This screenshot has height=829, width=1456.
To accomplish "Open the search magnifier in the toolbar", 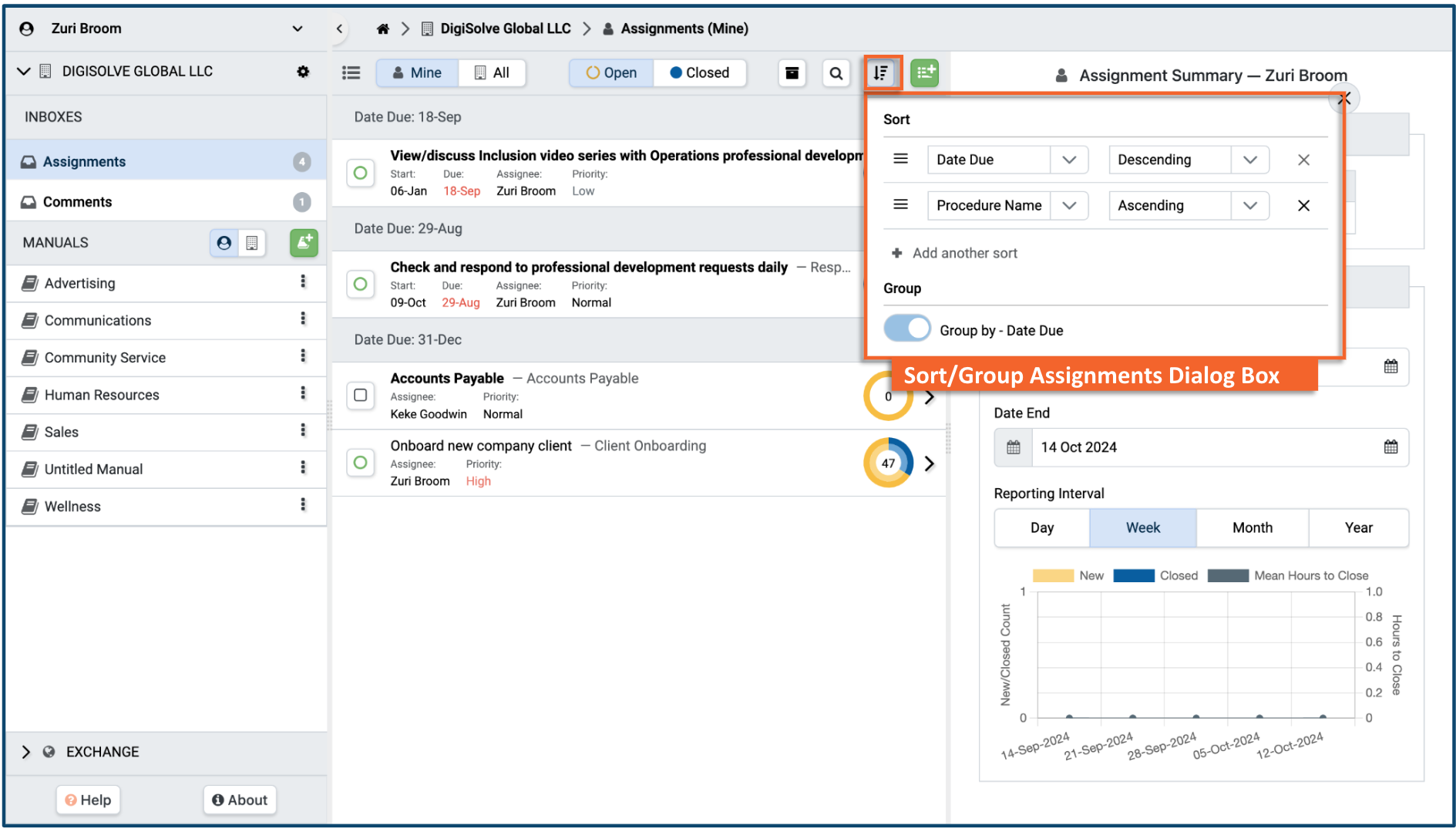I will coord(836,73).
